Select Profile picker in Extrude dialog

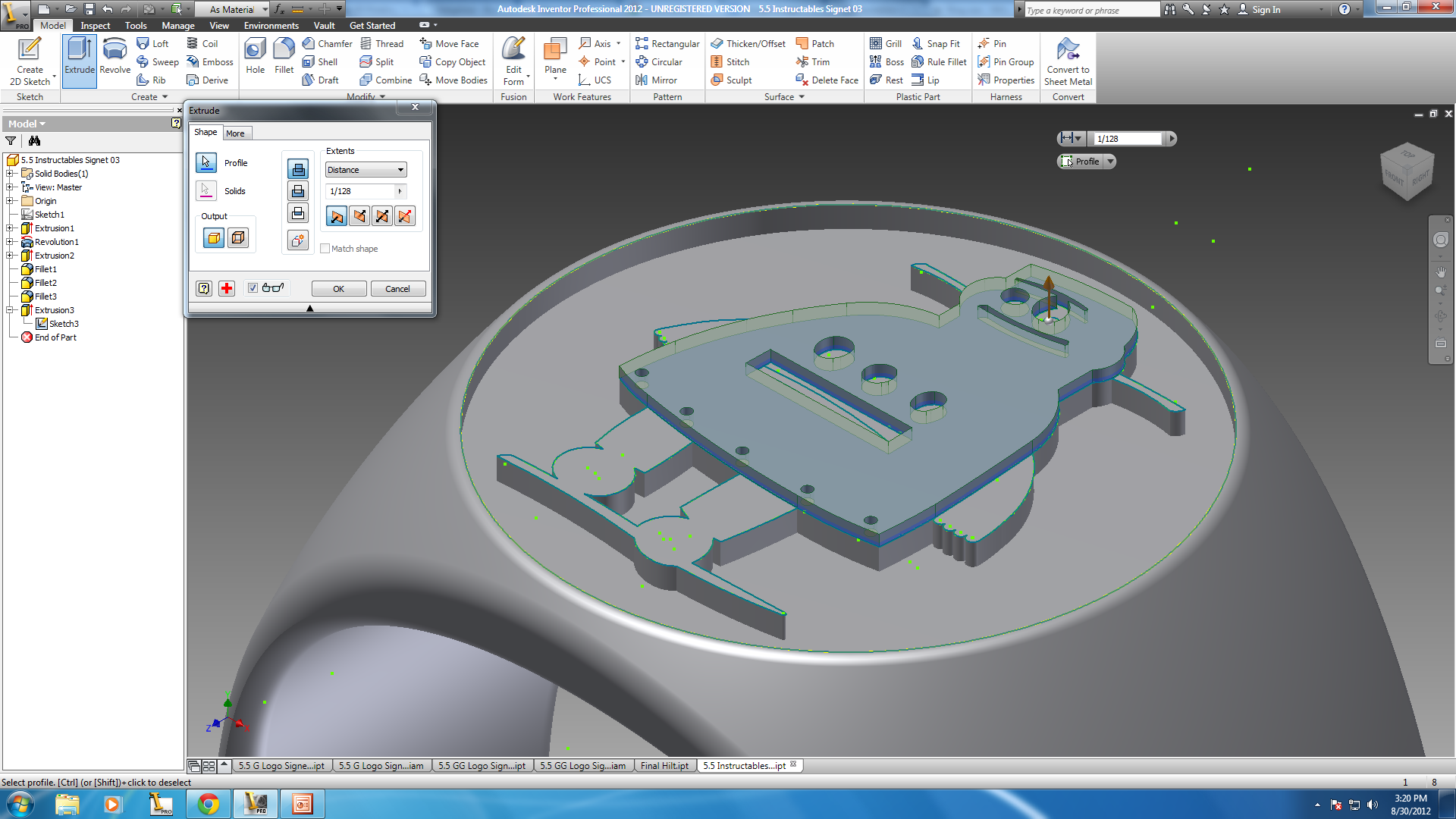206,162
